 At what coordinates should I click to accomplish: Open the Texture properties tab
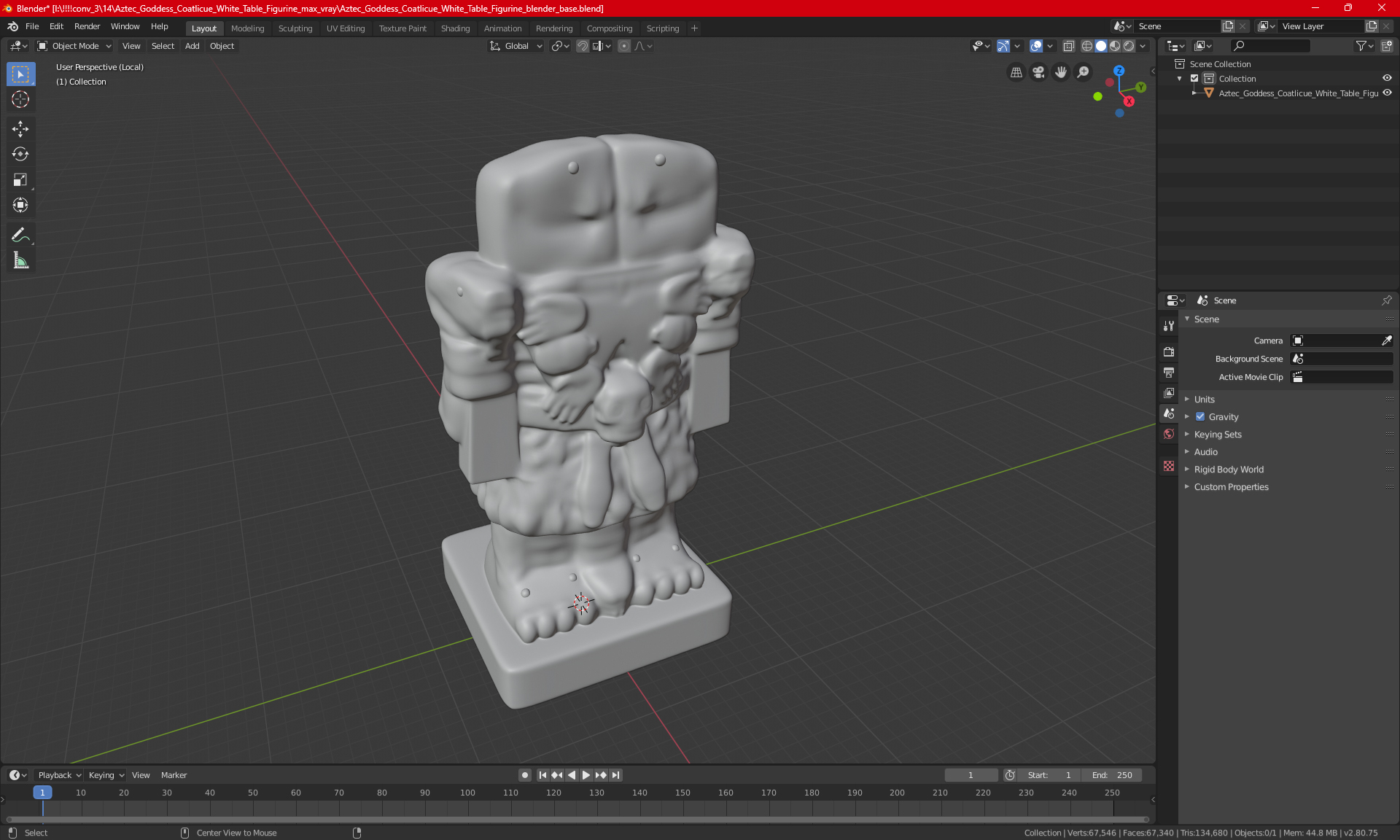click(1169, 466)
